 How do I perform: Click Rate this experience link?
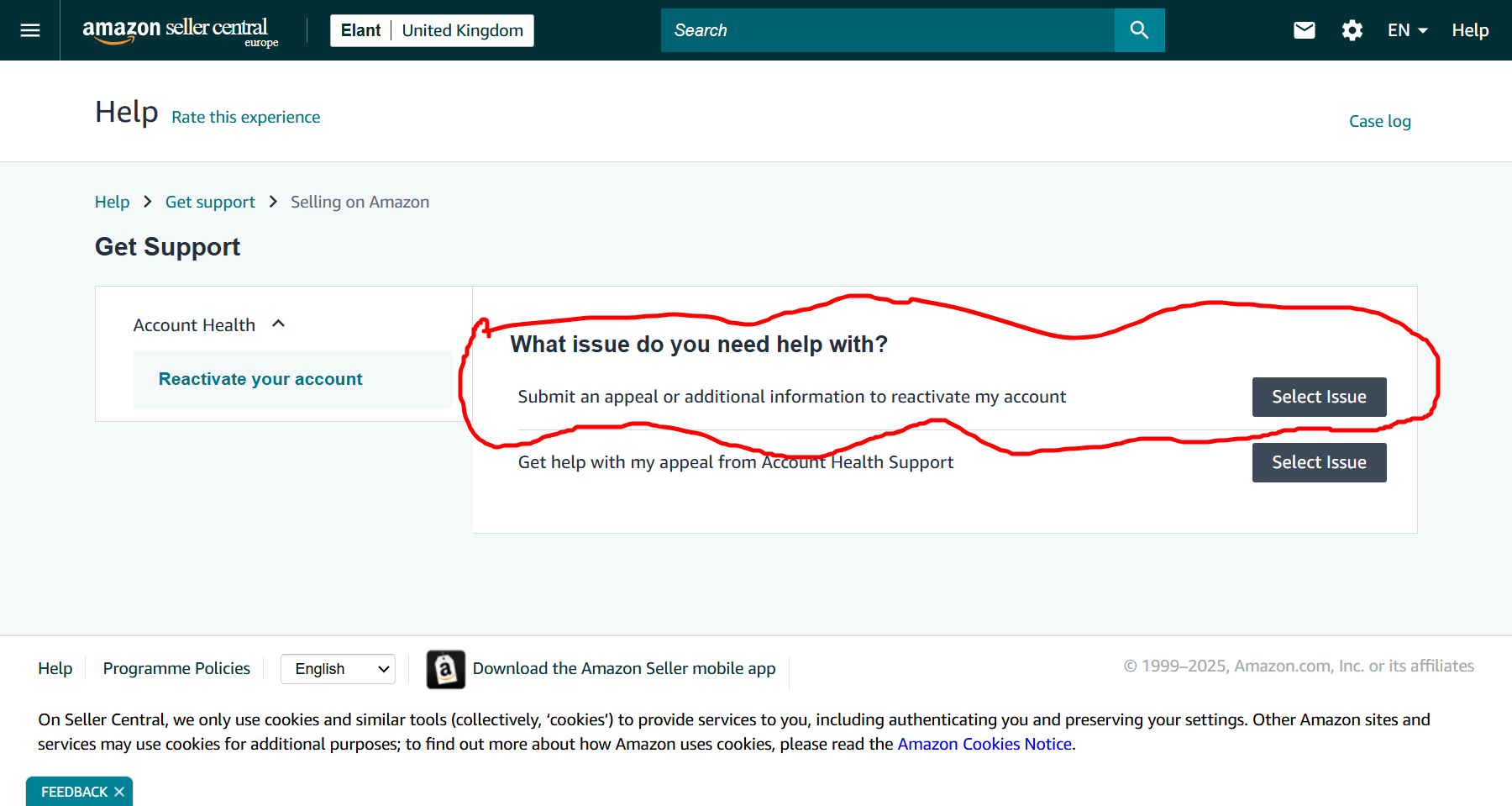245,117
